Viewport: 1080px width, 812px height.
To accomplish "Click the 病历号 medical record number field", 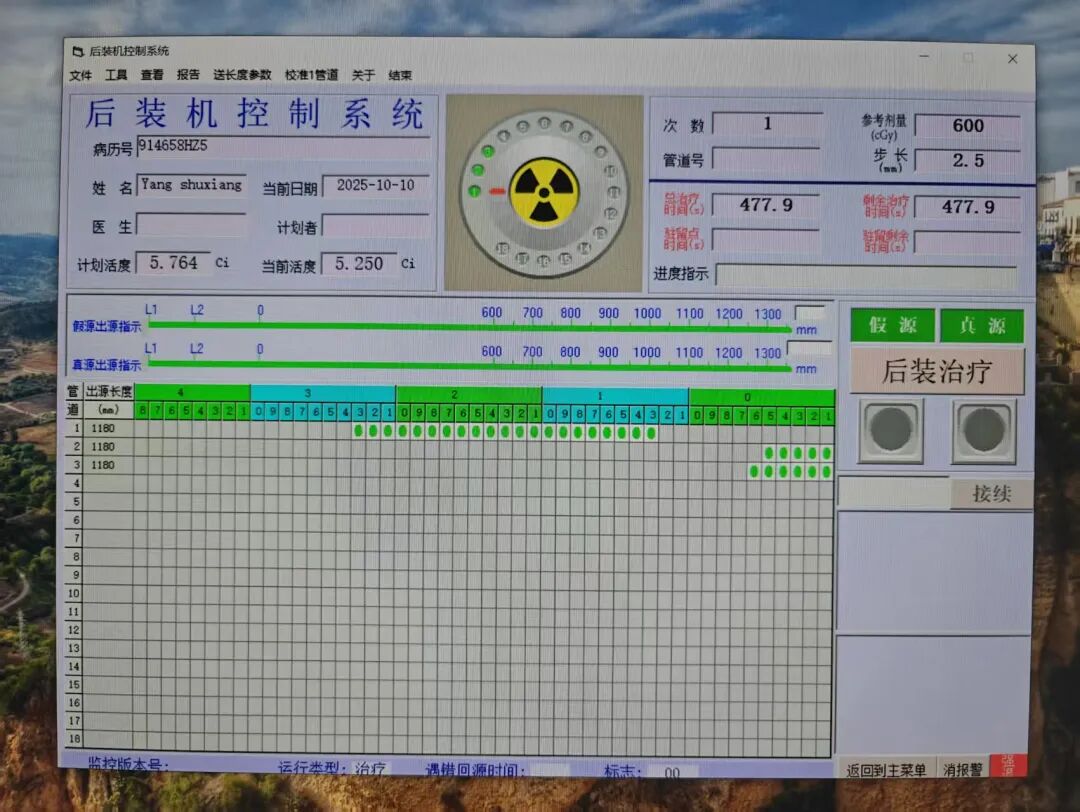I will tap(283, 146).
